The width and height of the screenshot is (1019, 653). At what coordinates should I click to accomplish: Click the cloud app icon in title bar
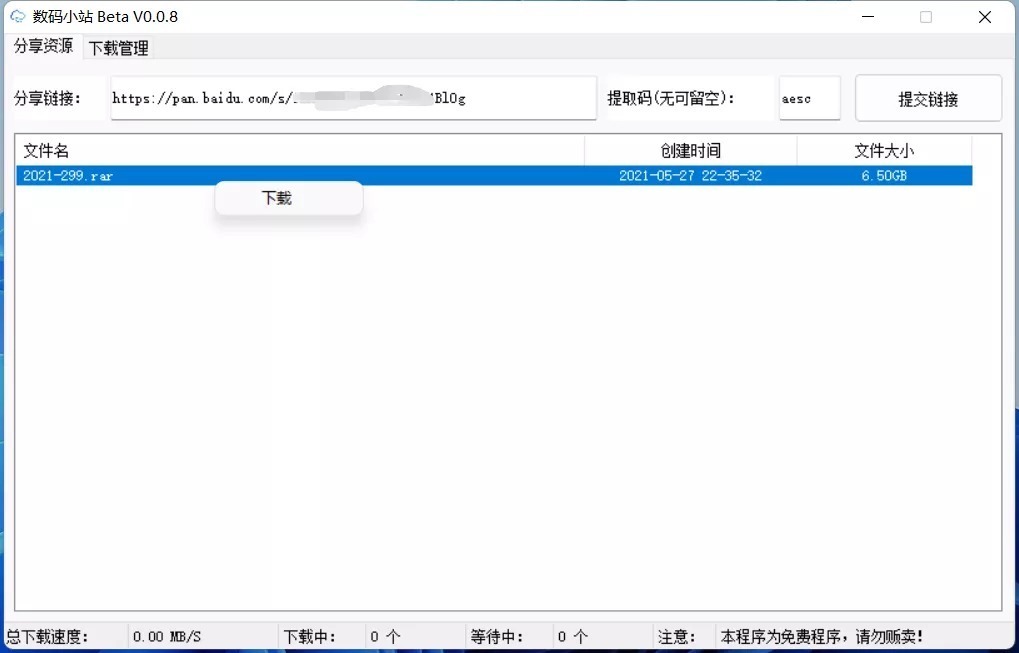click(x=17, y=17)
